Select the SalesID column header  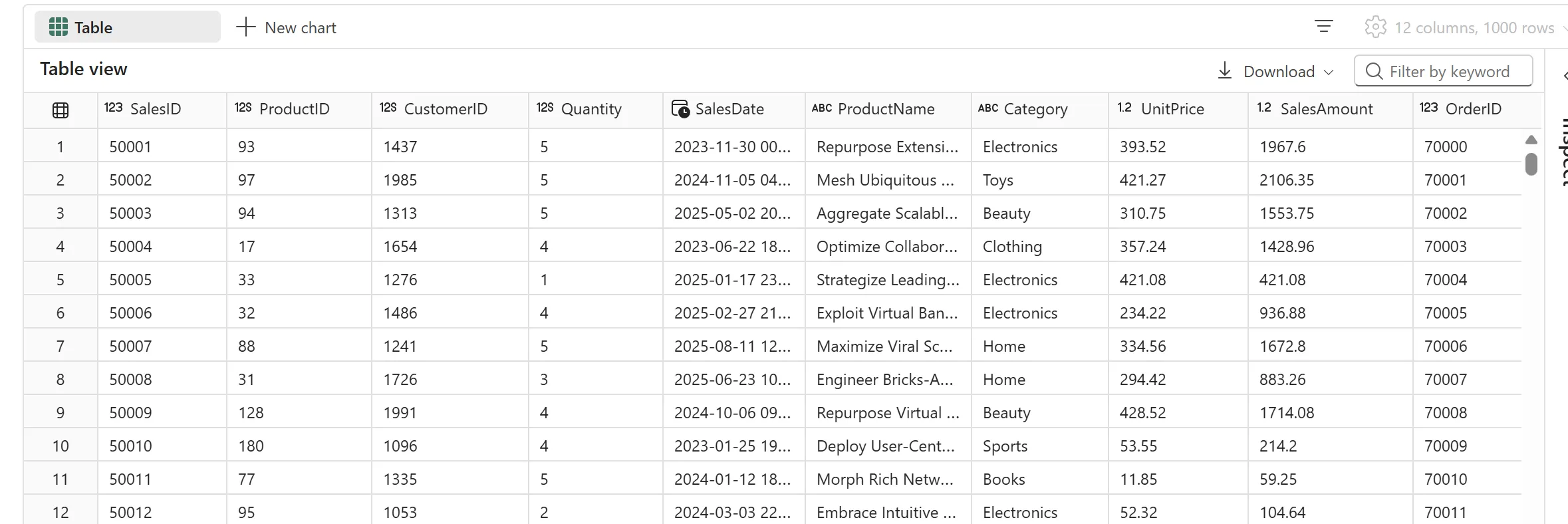pos(162,110)
